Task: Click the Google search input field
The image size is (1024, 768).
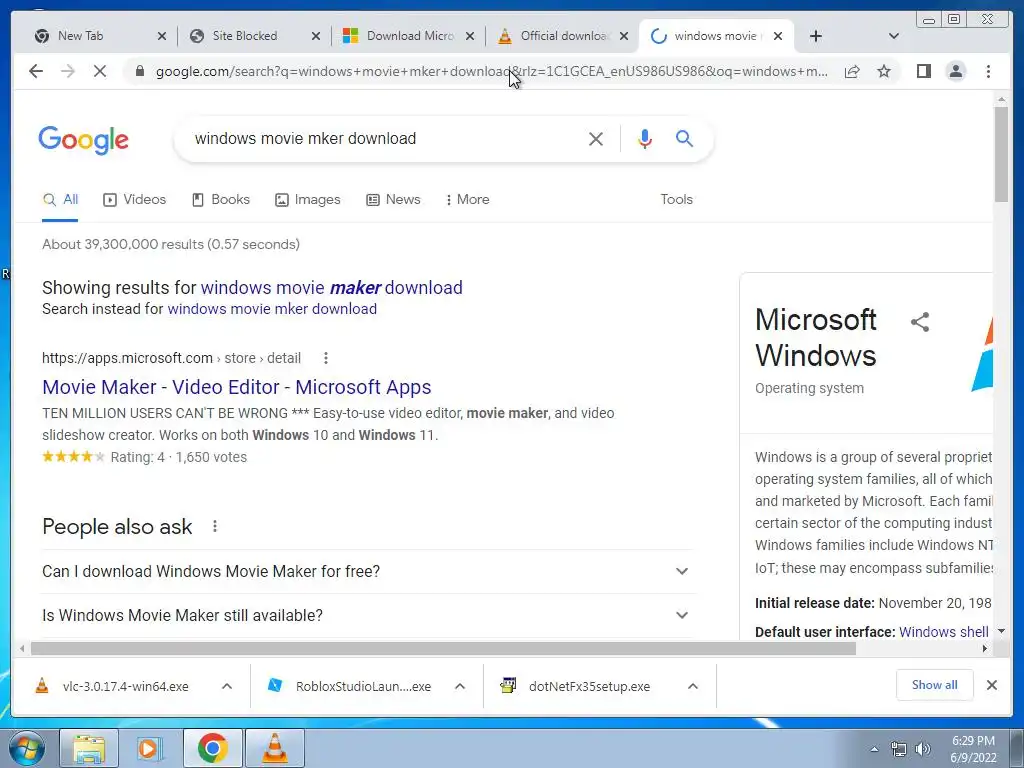Action: (x=385, y=138)
